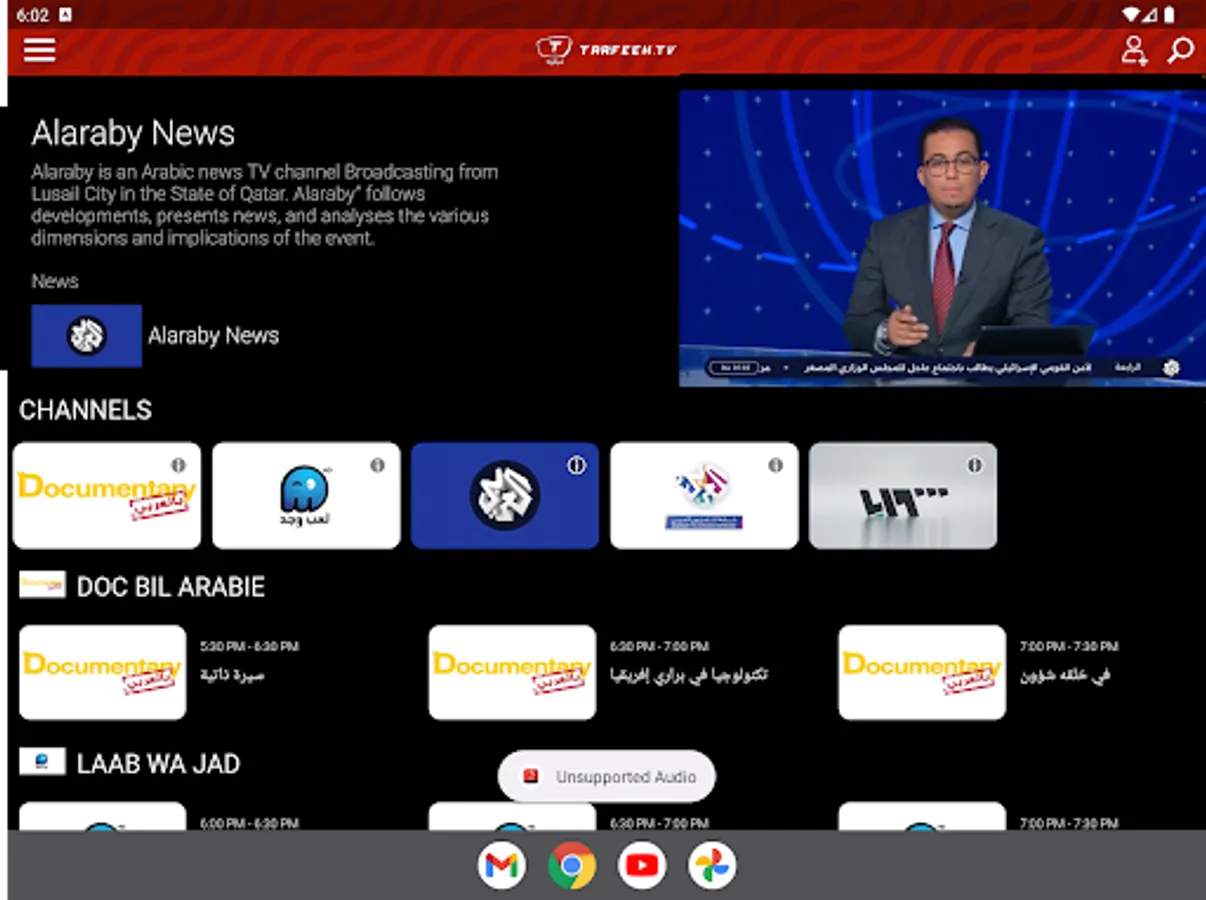Open the hamburger navigation menu
Image resolution: width=1206 pixels, height=900 pixels.
click(39, 50)
